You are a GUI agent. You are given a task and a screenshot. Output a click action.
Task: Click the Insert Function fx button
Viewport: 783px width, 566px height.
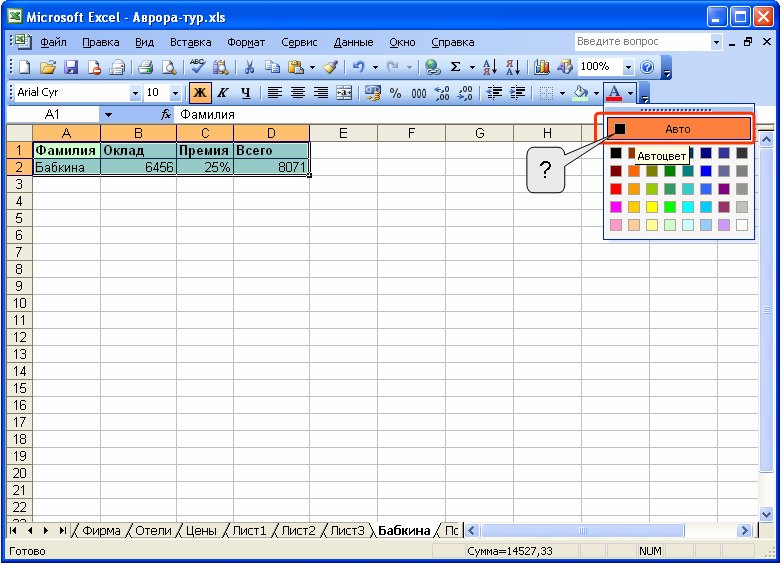tap(166, 115)
